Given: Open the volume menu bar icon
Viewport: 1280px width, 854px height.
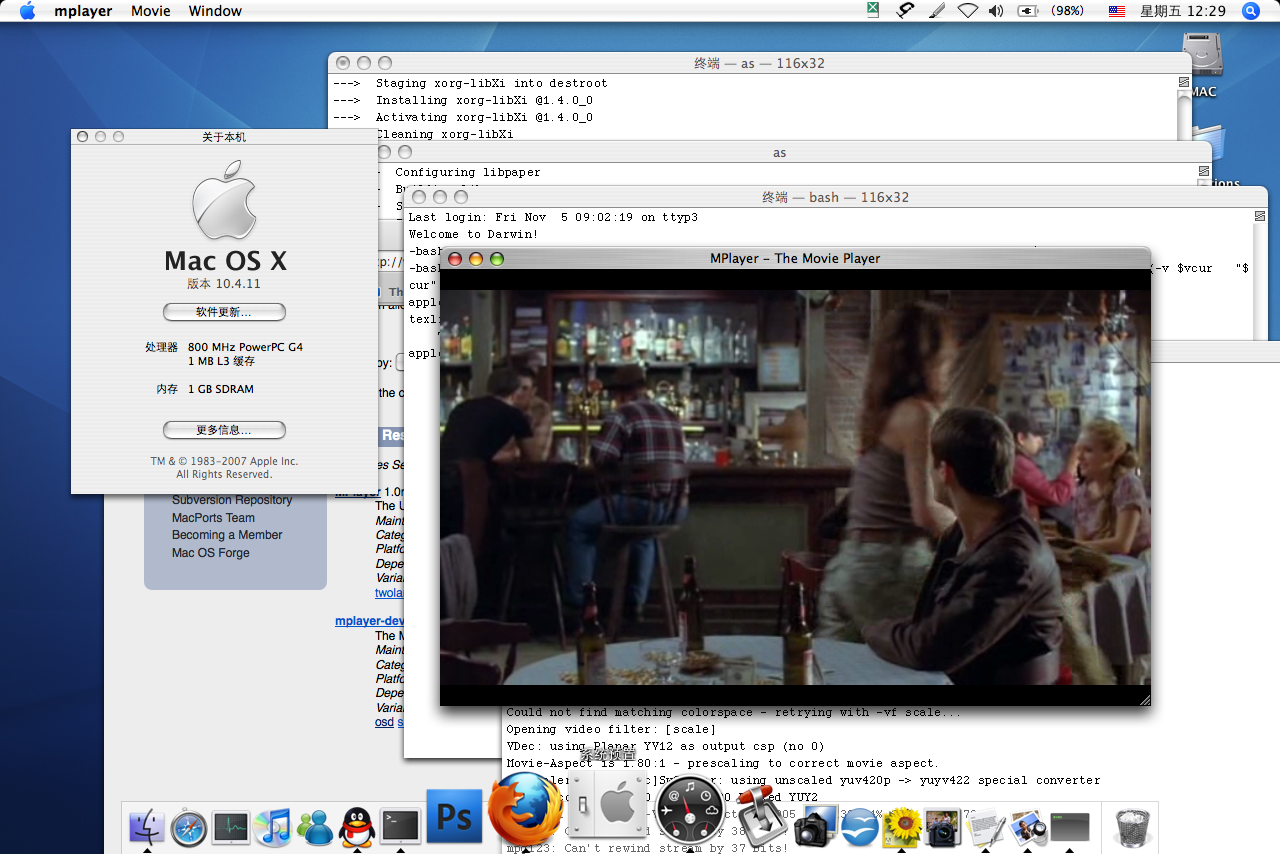Looking at the screenshot, I should click(995, 11).
